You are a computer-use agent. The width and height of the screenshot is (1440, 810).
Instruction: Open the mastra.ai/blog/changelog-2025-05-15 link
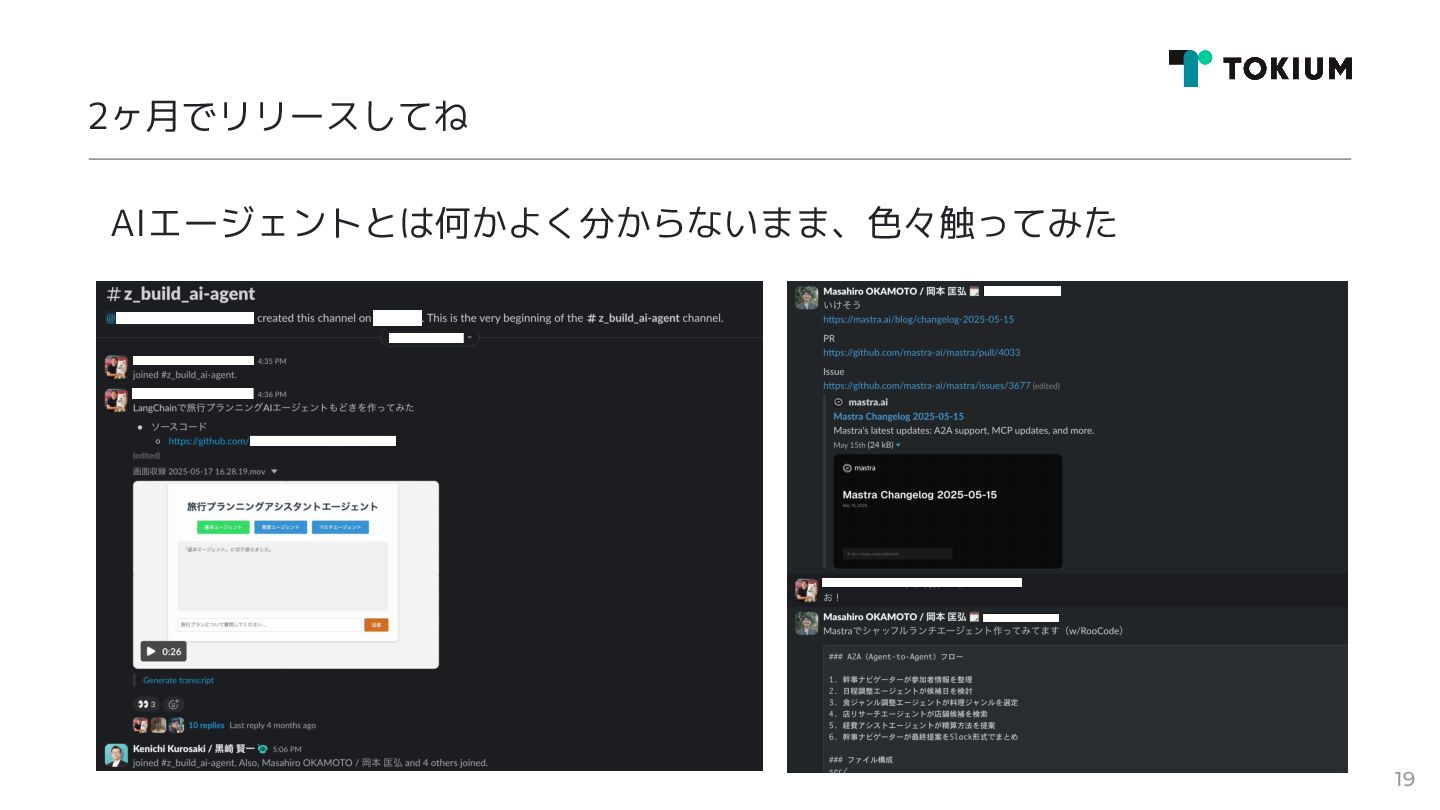[x=918, y=320]
